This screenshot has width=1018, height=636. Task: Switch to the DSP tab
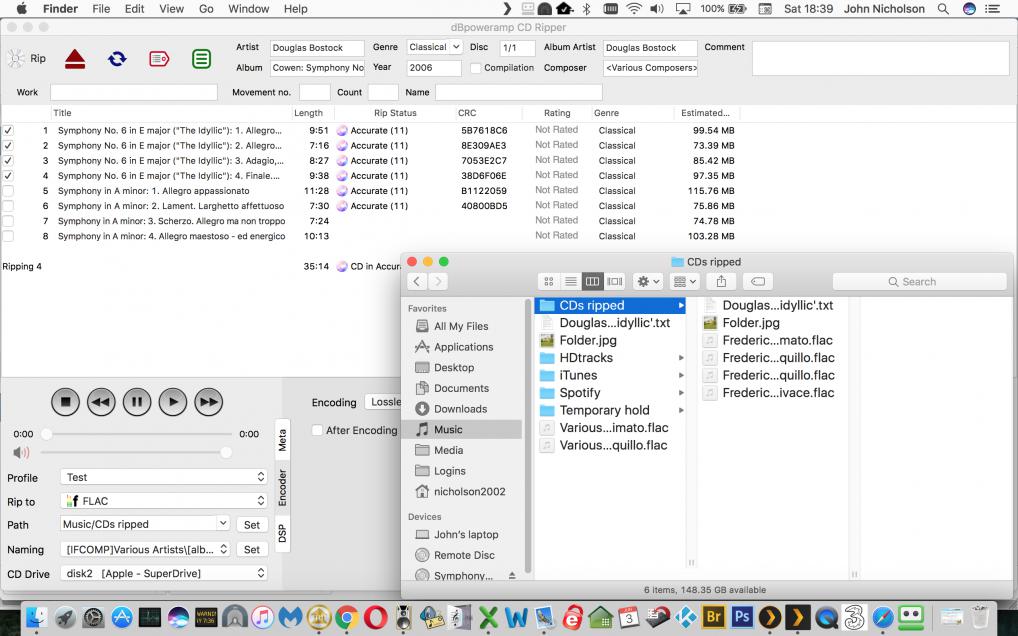pos(282,533)
